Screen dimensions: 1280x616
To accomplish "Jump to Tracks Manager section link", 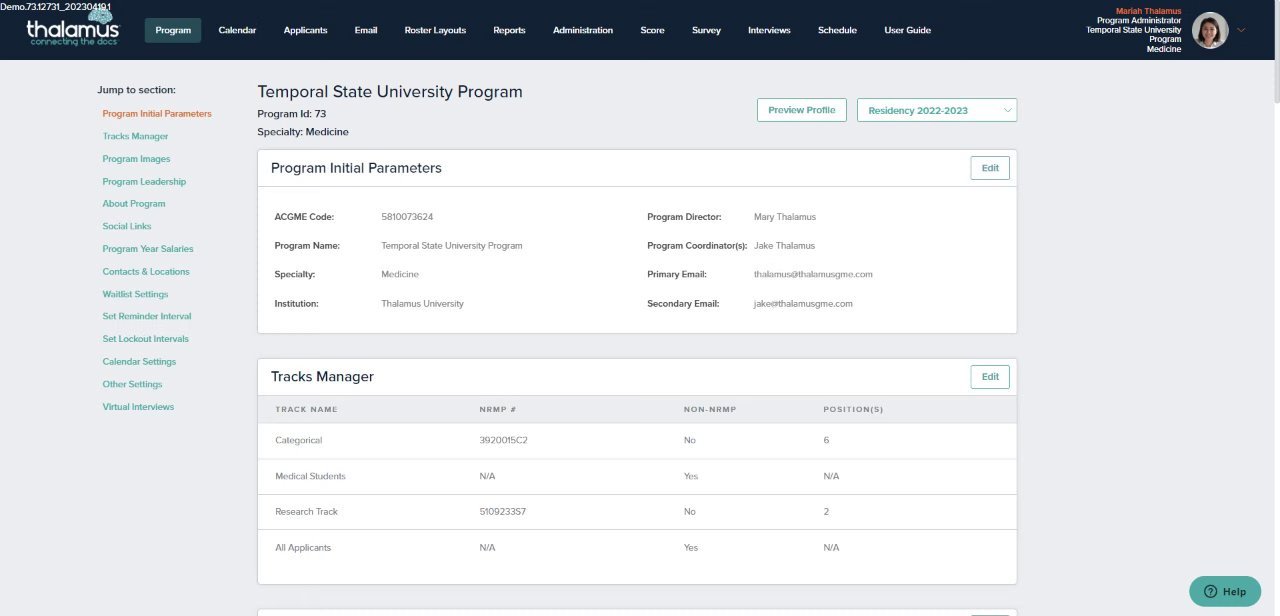I will click(x=135, y=136).
